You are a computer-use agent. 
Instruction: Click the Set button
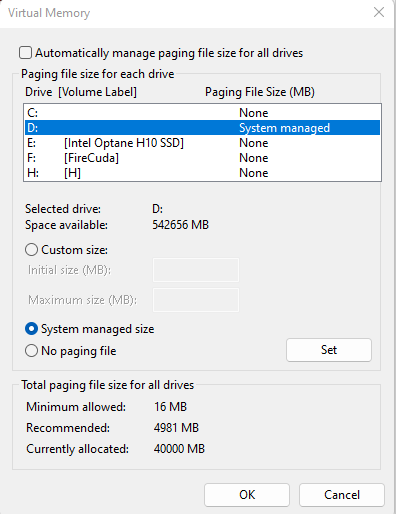pos(329,350)
